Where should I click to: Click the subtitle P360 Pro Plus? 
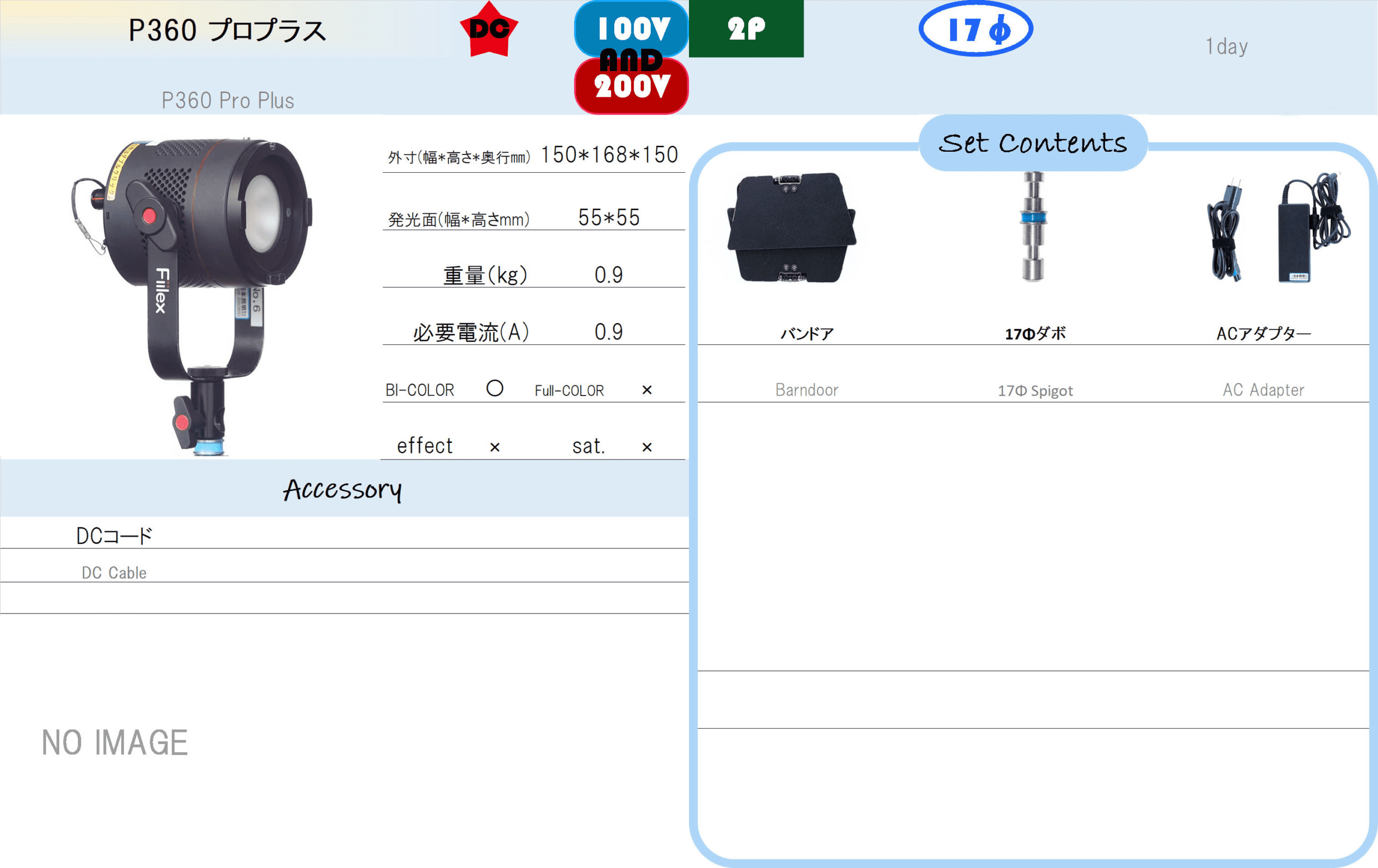coord(228,101)
